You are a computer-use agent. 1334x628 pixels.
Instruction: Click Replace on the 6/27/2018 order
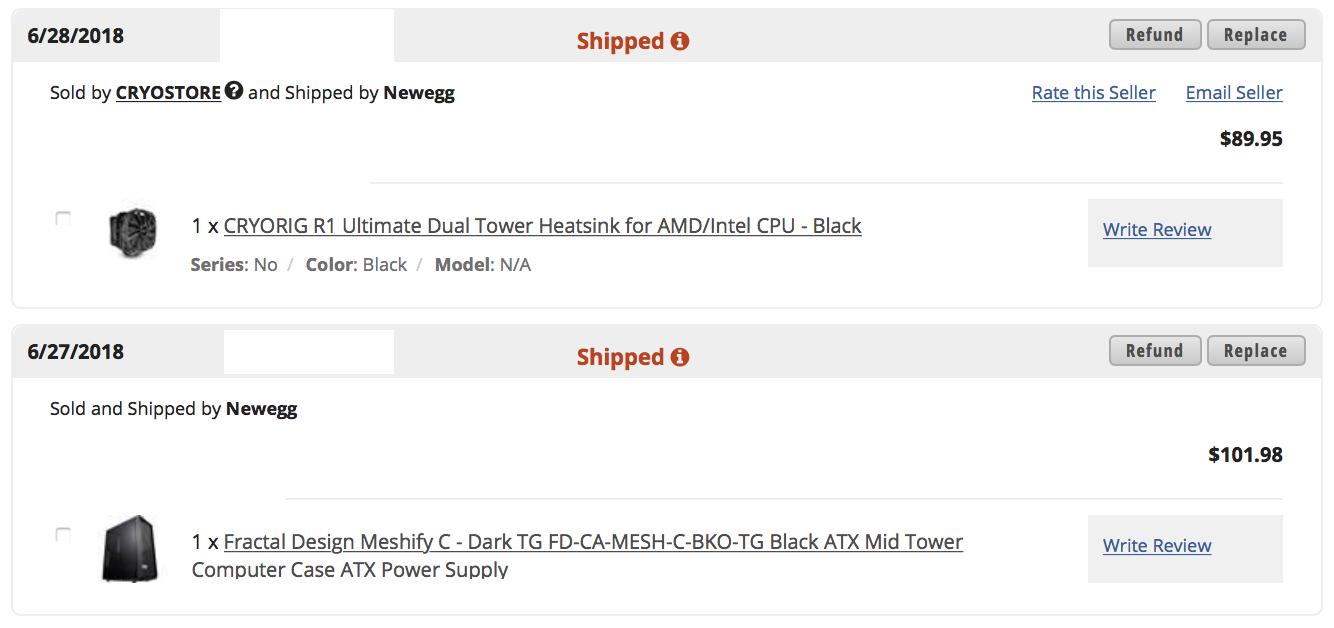1255,351
